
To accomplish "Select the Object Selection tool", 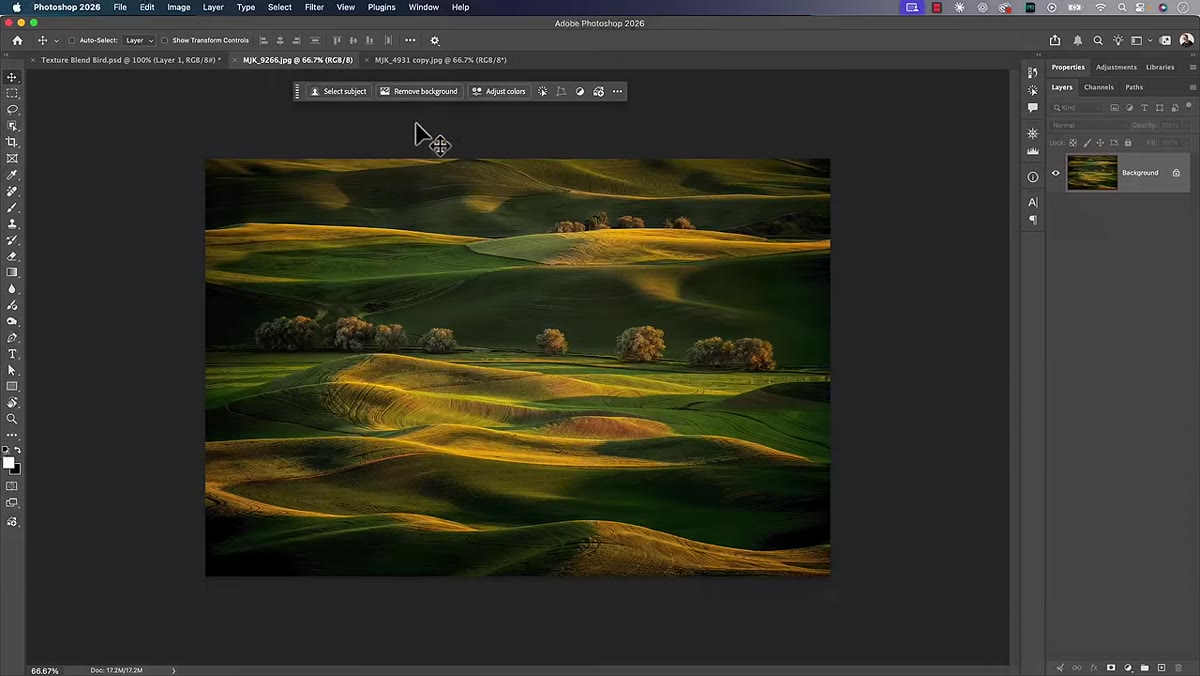I will click(x=12, y=126).
